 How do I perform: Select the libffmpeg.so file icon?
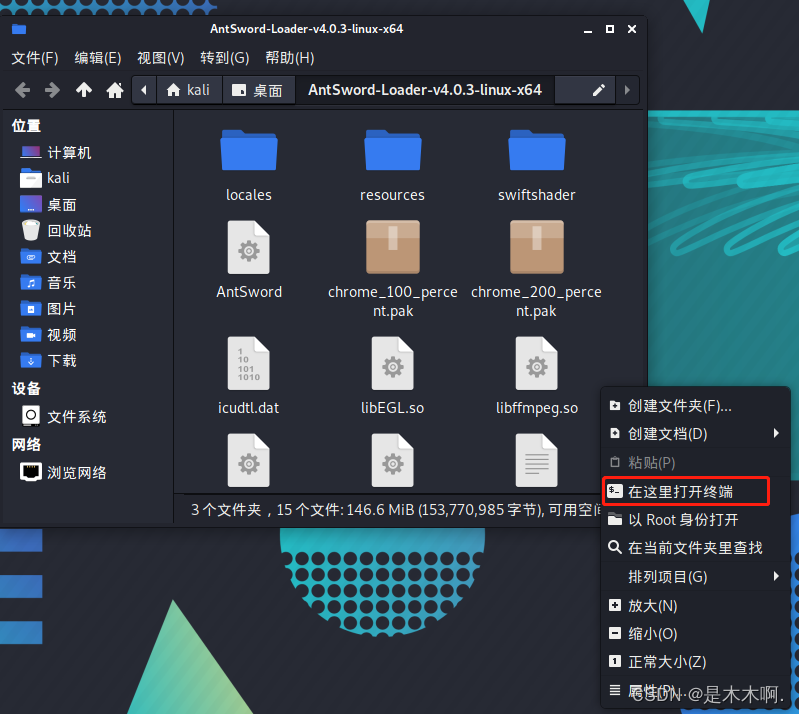pyautogui.click(x=537, y=363)
